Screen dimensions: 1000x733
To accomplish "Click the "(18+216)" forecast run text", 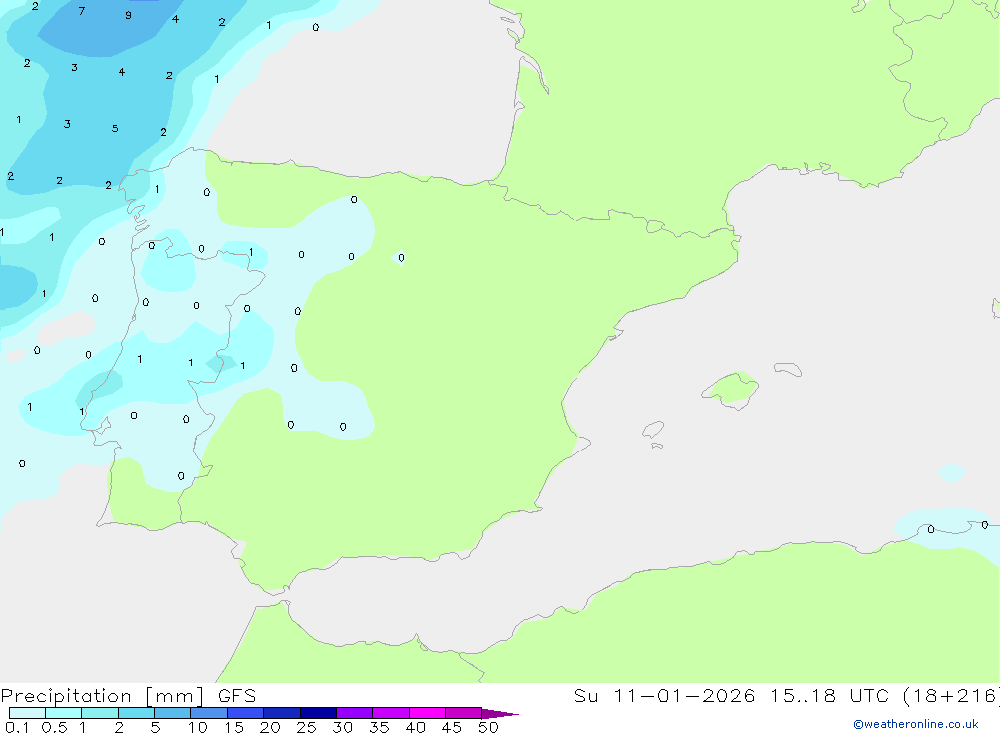I will (x=952, y=695).
